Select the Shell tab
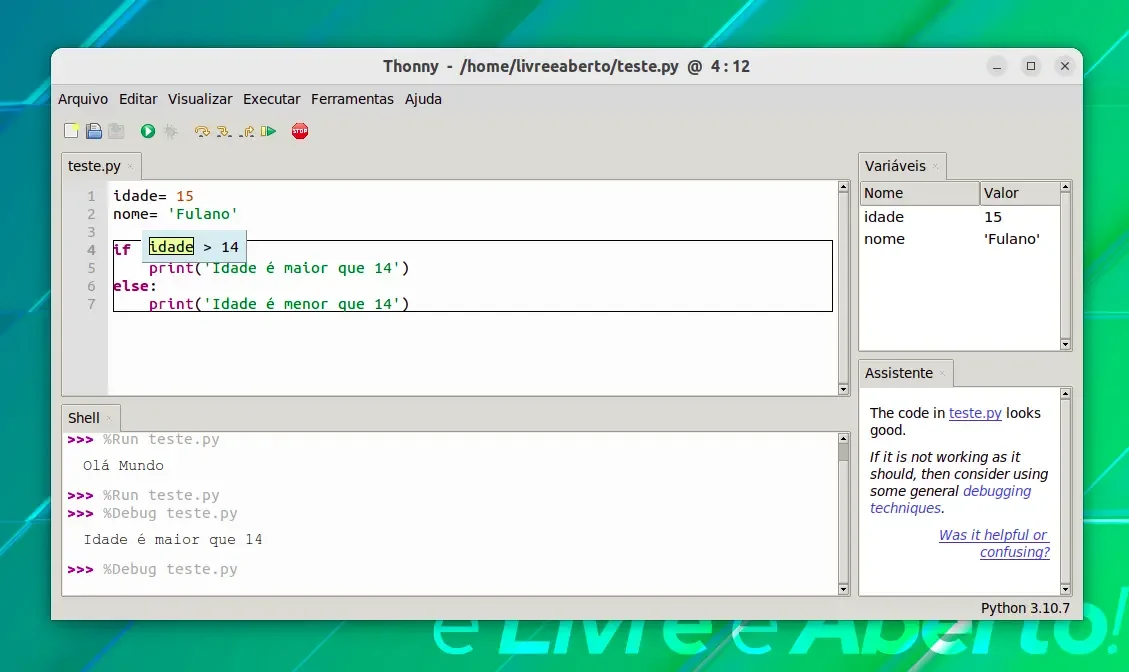The width and height of the screenshot is (1129, 672). pyautogui.click(x=84, y=418)
